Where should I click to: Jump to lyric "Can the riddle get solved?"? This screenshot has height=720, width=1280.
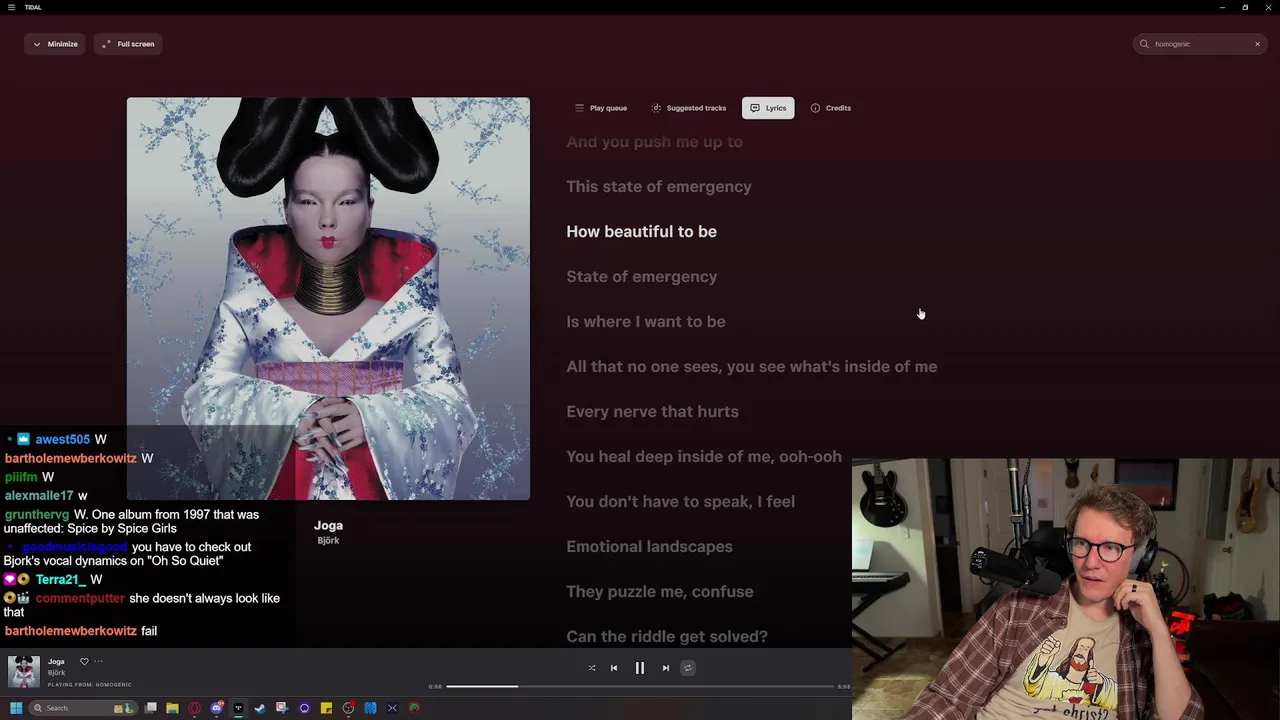667,636
